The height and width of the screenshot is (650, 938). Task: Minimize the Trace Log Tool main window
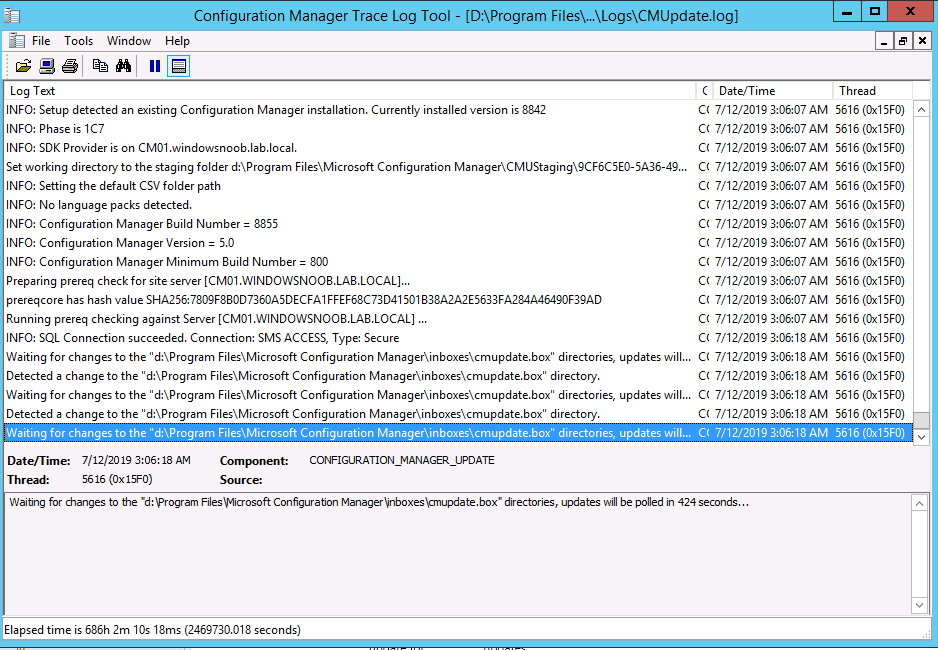click(846, 11)
